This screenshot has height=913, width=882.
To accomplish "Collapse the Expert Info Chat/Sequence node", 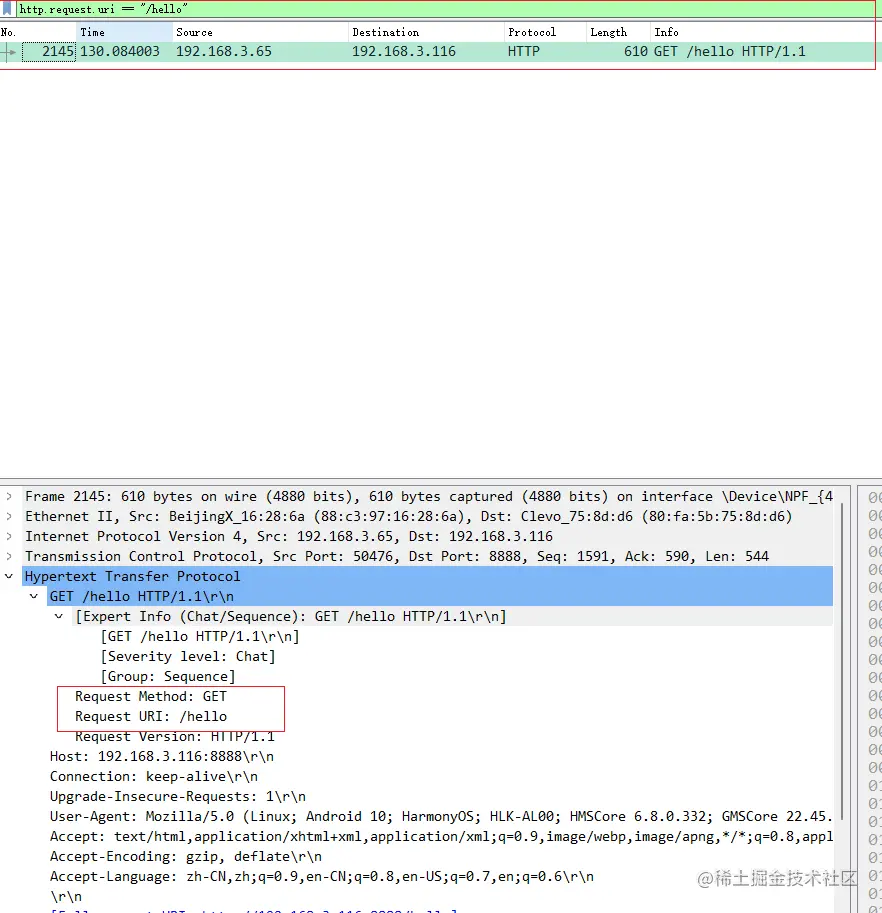I will [x=59, y=616].
